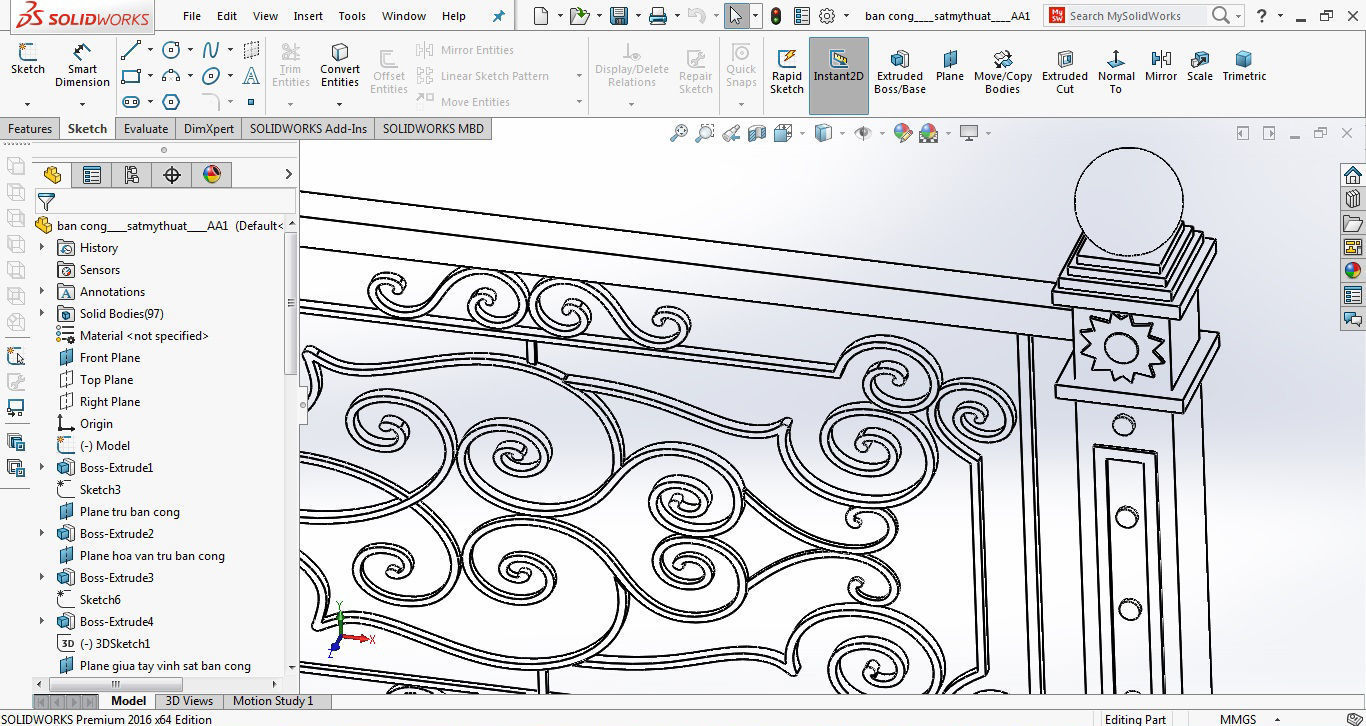Select the Line sketch tool
1366x726 pixels.
[x=131, y=50]
